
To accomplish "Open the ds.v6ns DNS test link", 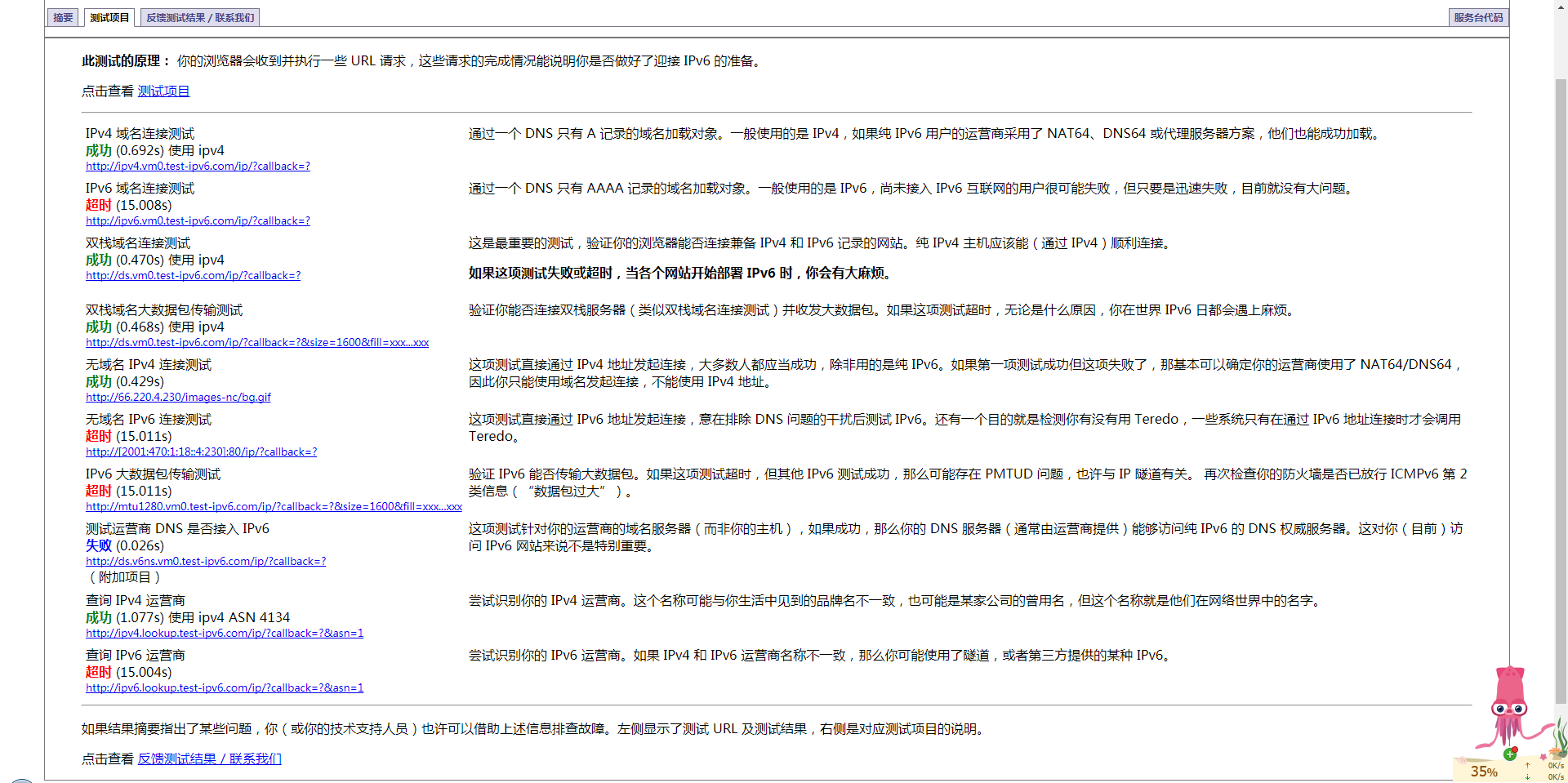I will (x=206, y=561).
